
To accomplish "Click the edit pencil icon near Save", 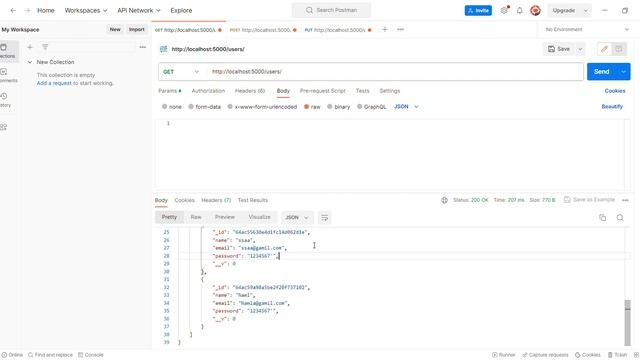I will tap(604, 49).
